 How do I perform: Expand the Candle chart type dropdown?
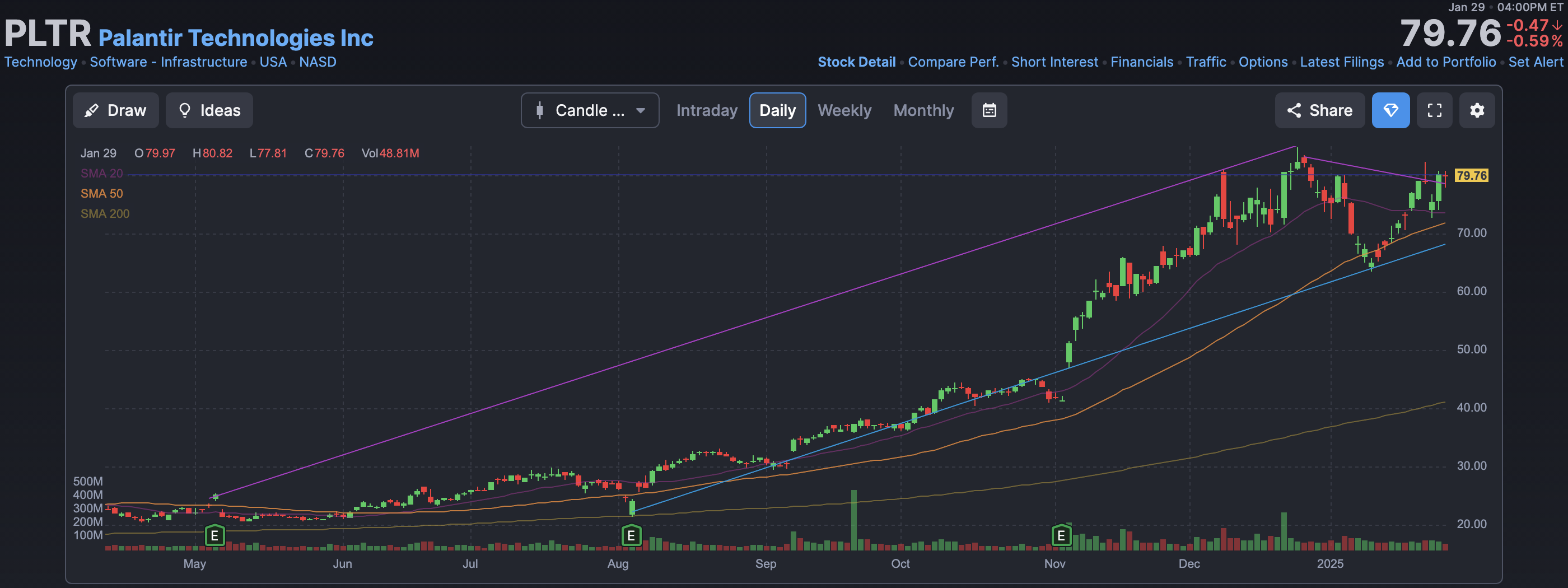[x=590, y=110]
